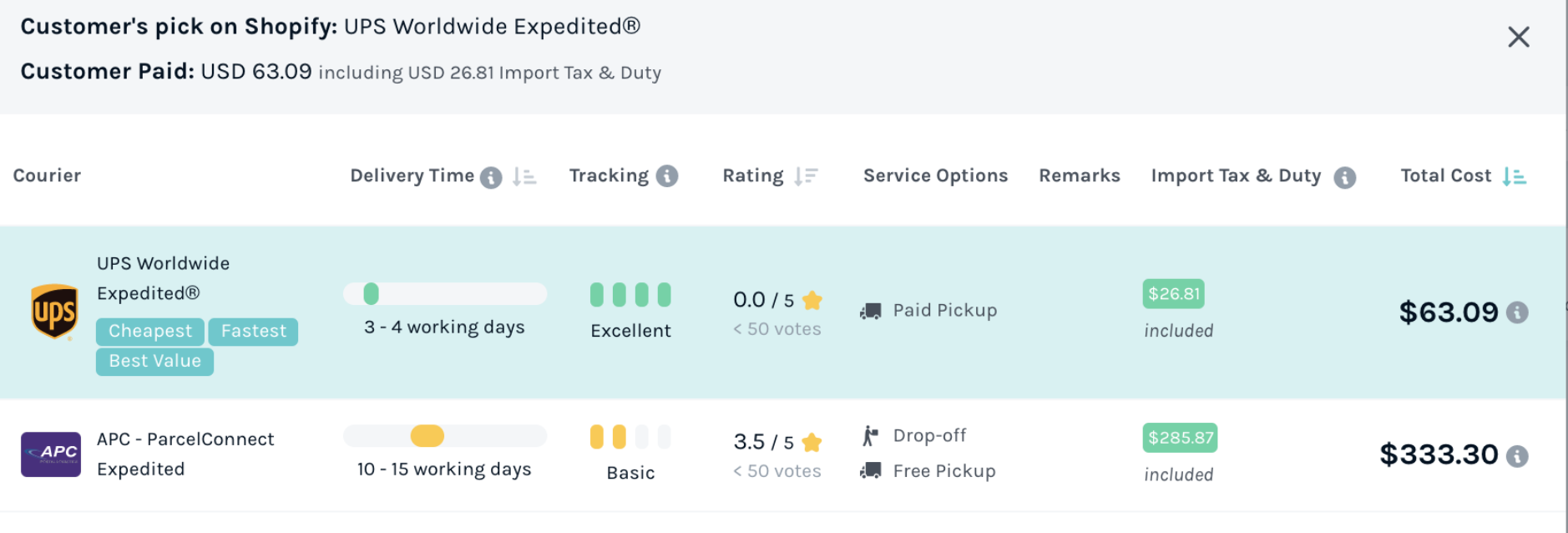Click the Tracking info icon

(x=667, y=176)
